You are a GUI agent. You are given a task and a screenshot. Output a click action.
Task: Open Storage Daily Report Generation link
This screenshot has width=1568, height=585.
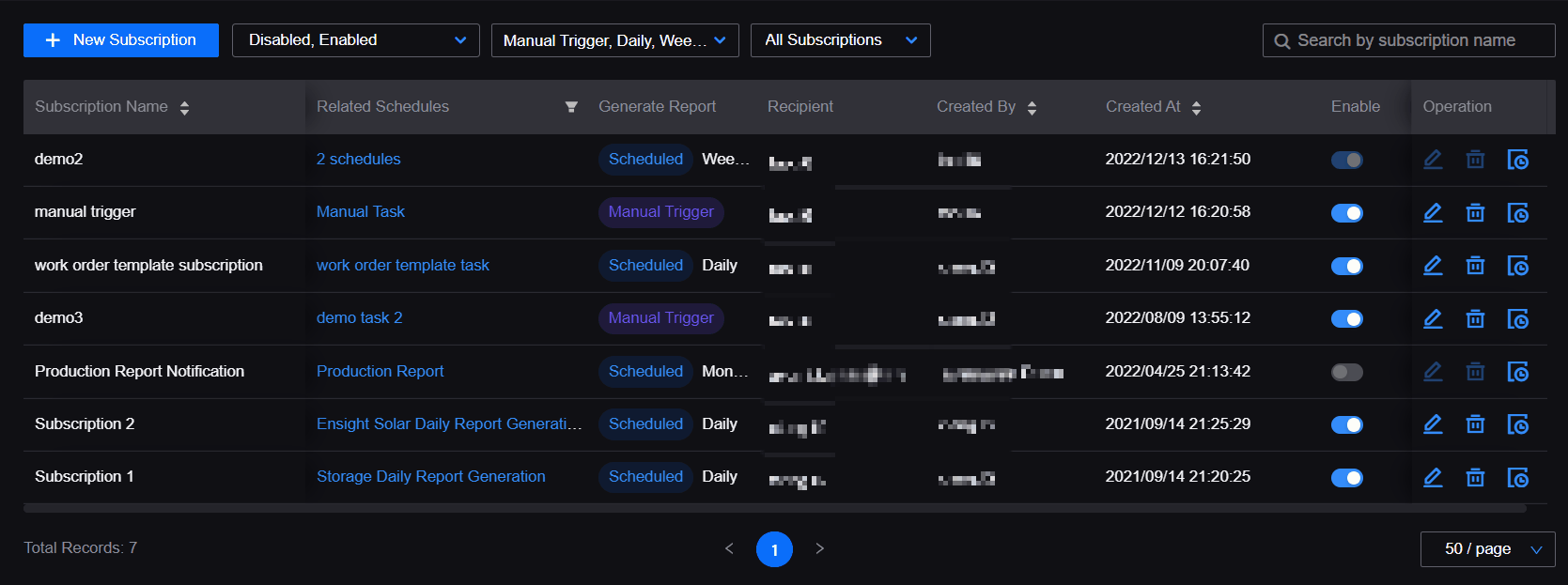[431, 477]
